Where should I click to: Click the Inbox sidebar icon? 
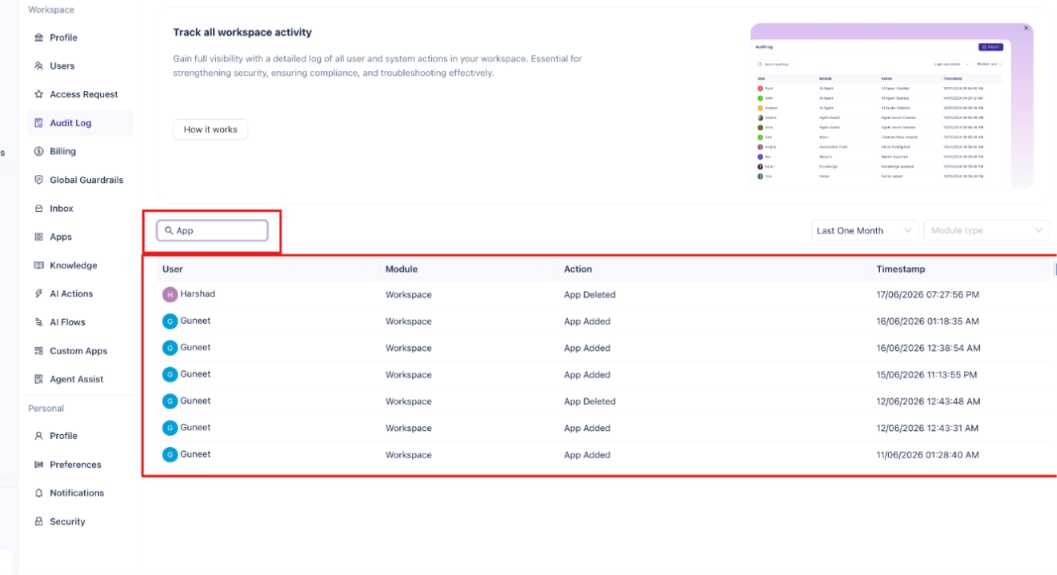(x=38, y=208)
